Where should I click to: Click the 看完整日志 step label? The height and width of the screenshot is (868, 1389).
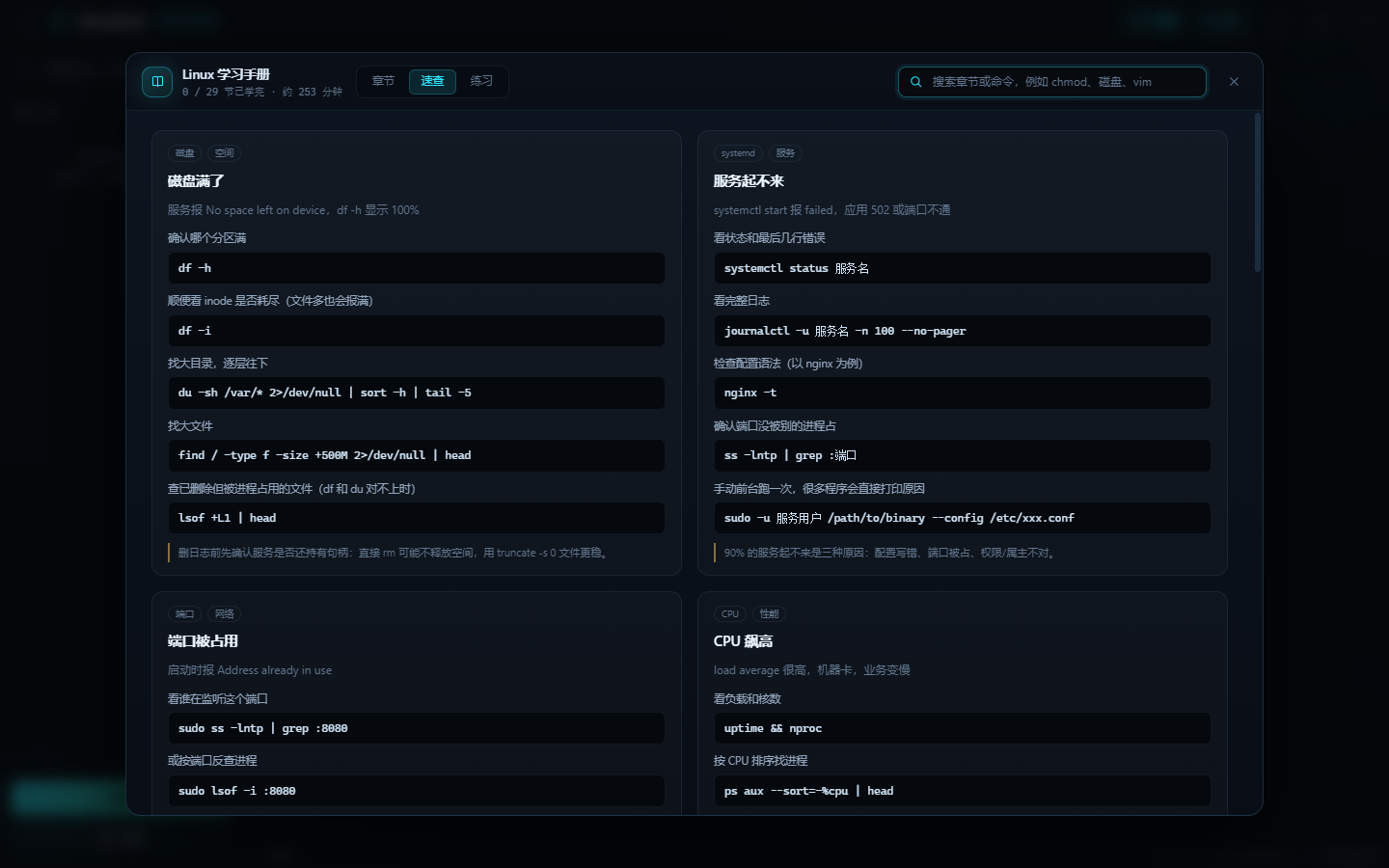pyautogui.click(x=742, y=301)
